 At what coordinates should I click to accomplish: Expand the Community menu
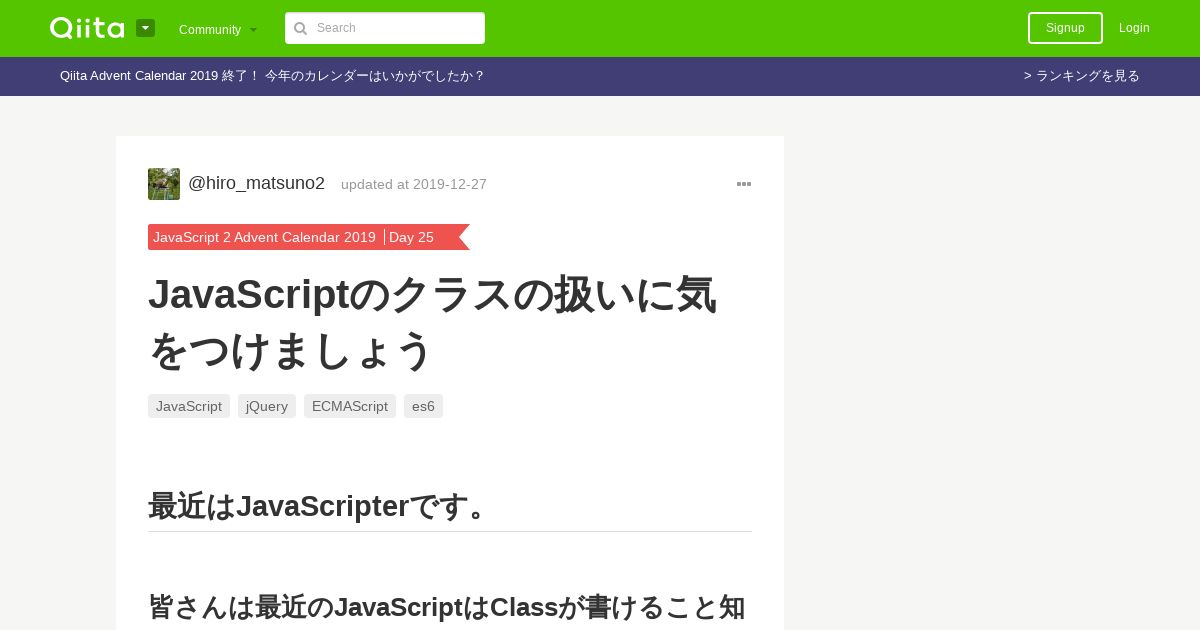coord(218,29)
